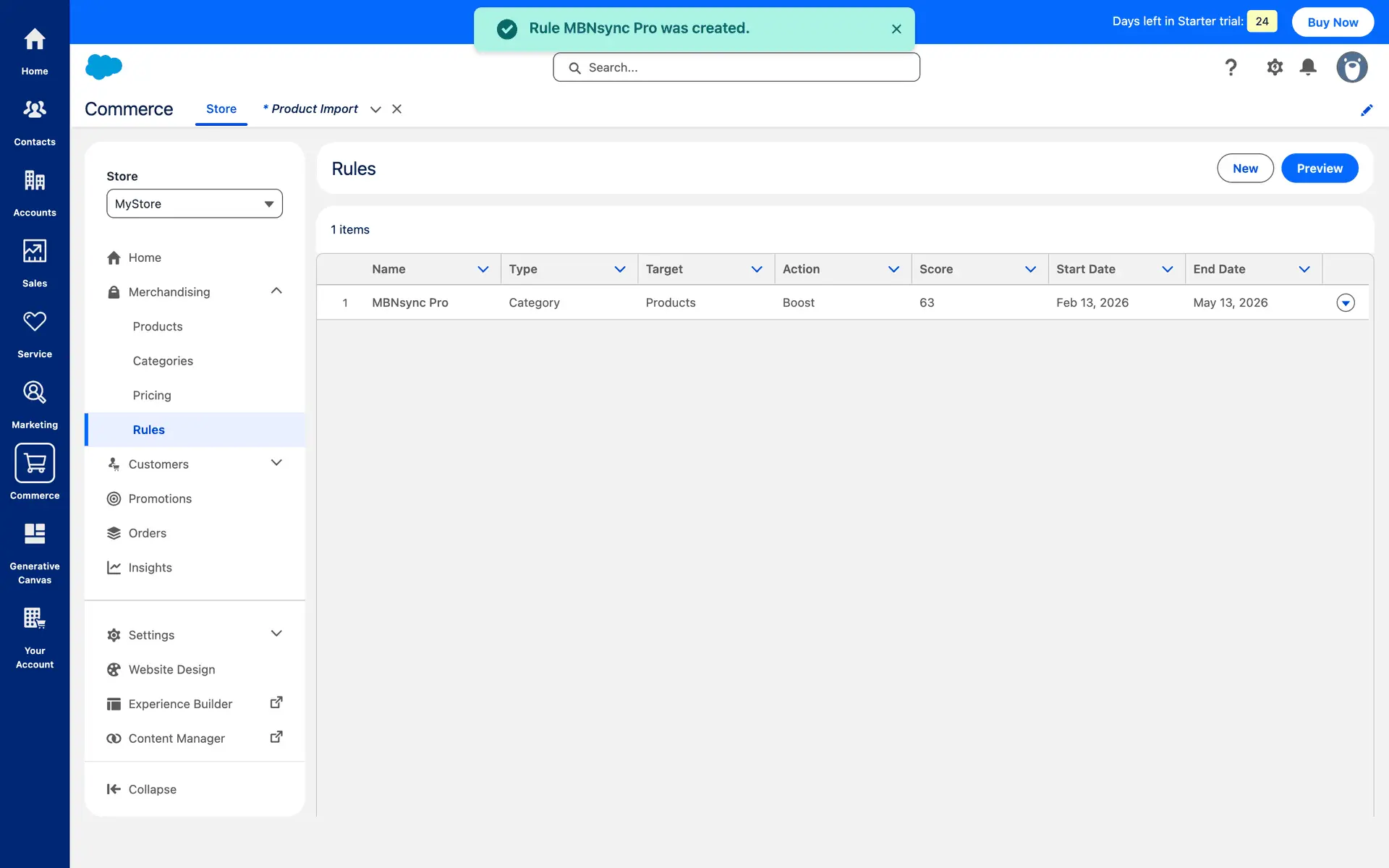
Task: Expand the Customers section
Action: click(x=276, y=464)
